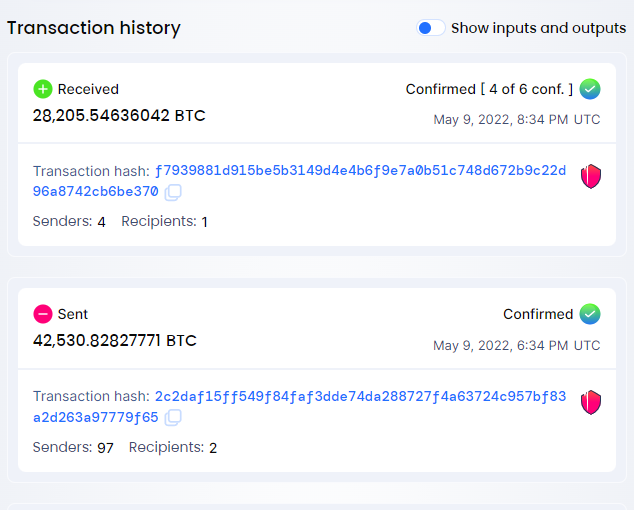
Task: Click the Senders: 97 count
Action: pos(73,447)
